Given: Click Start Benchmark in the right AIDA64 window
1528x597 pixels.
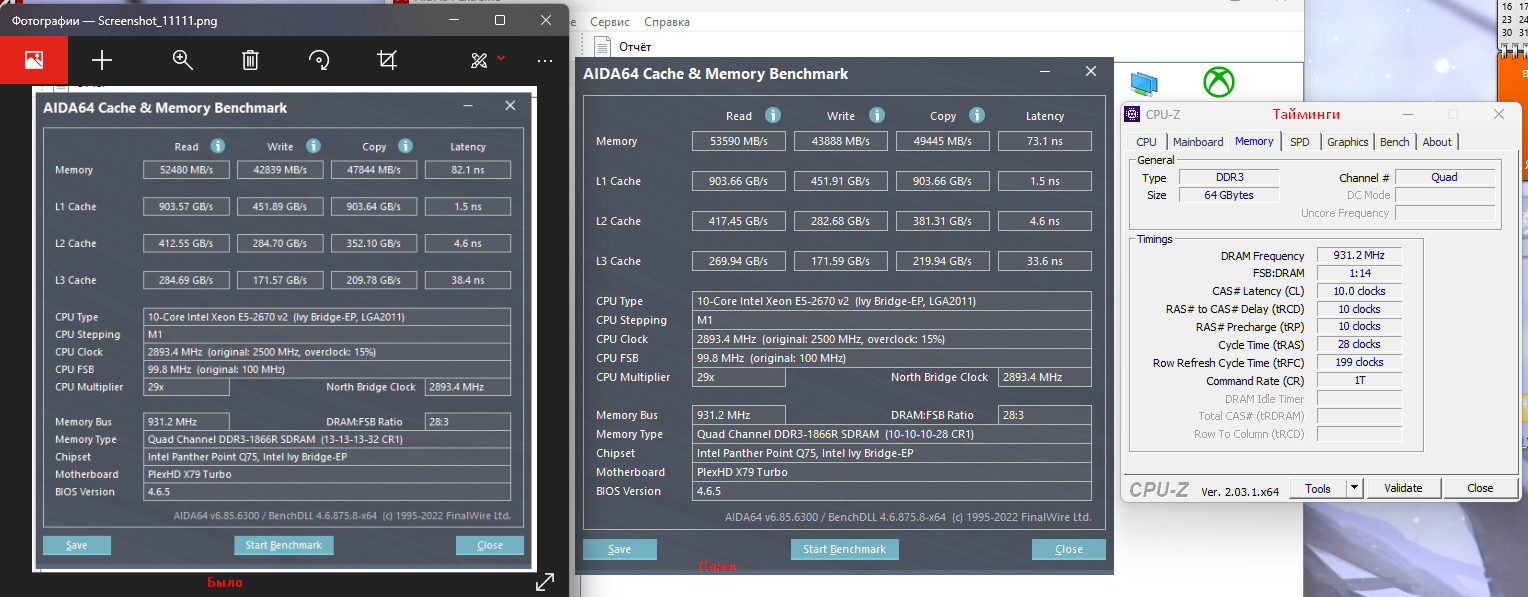Looking at the screenshot, I should (845, 549).
